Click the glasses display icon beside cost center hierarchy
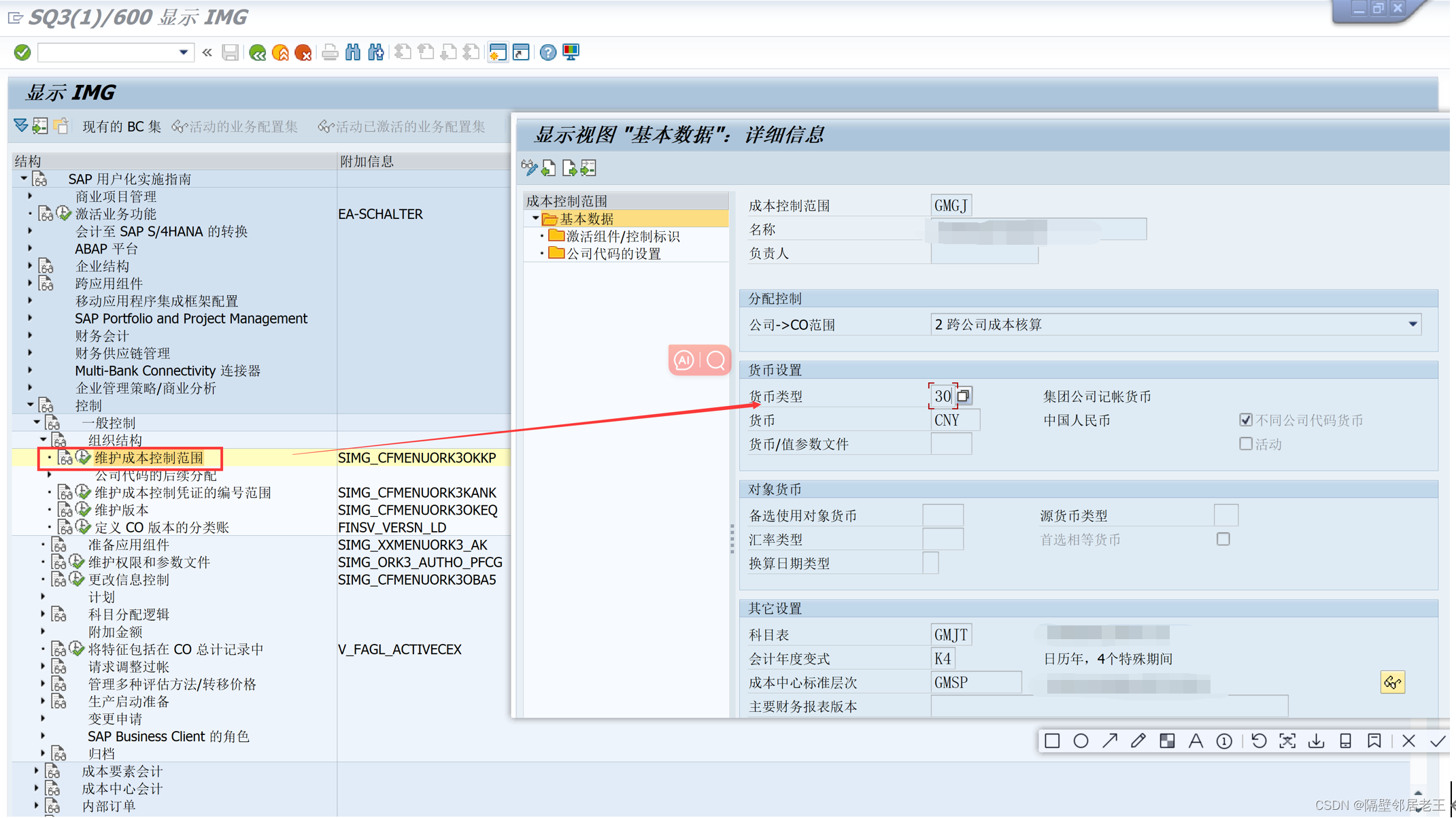This screenshot has height=818, width=1456. 1392,682
